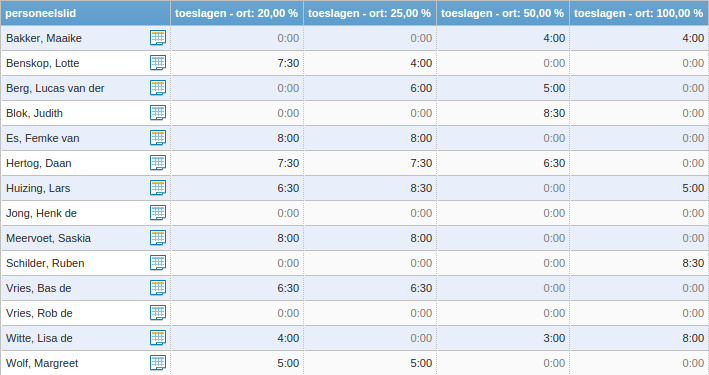Sort by toeslagen ort 20,00 % header

click(236, 13)
